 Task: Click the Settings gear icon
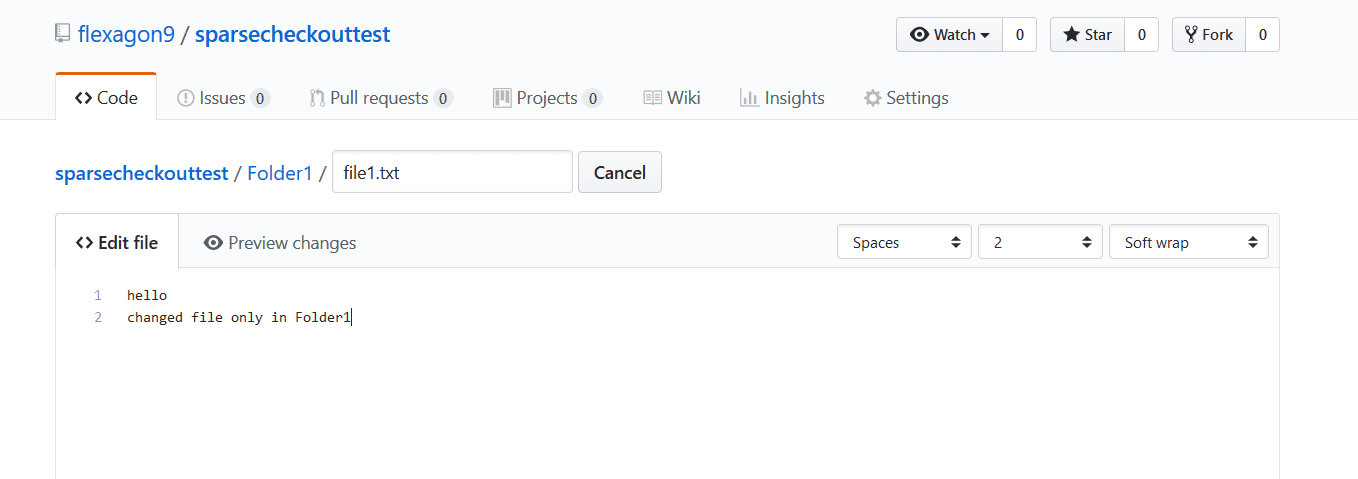click(x=872, y=98)
